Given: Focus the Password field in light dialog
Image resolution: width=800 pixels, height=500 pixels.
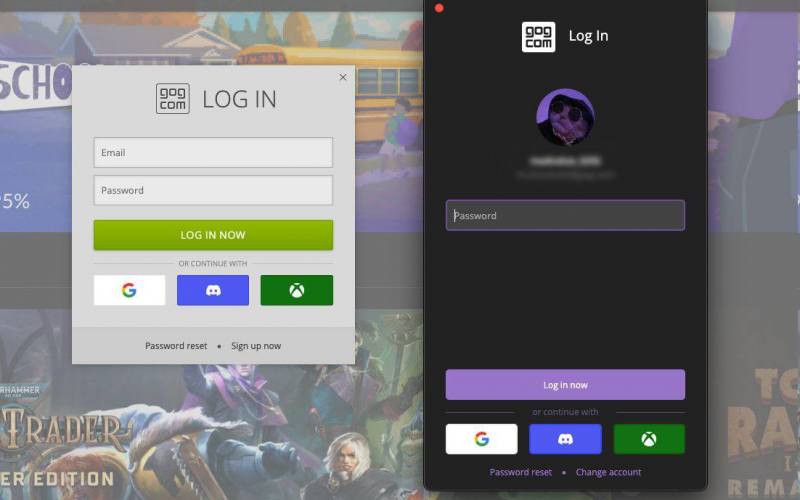Looking at the screenshot, I should click(213, 190).
